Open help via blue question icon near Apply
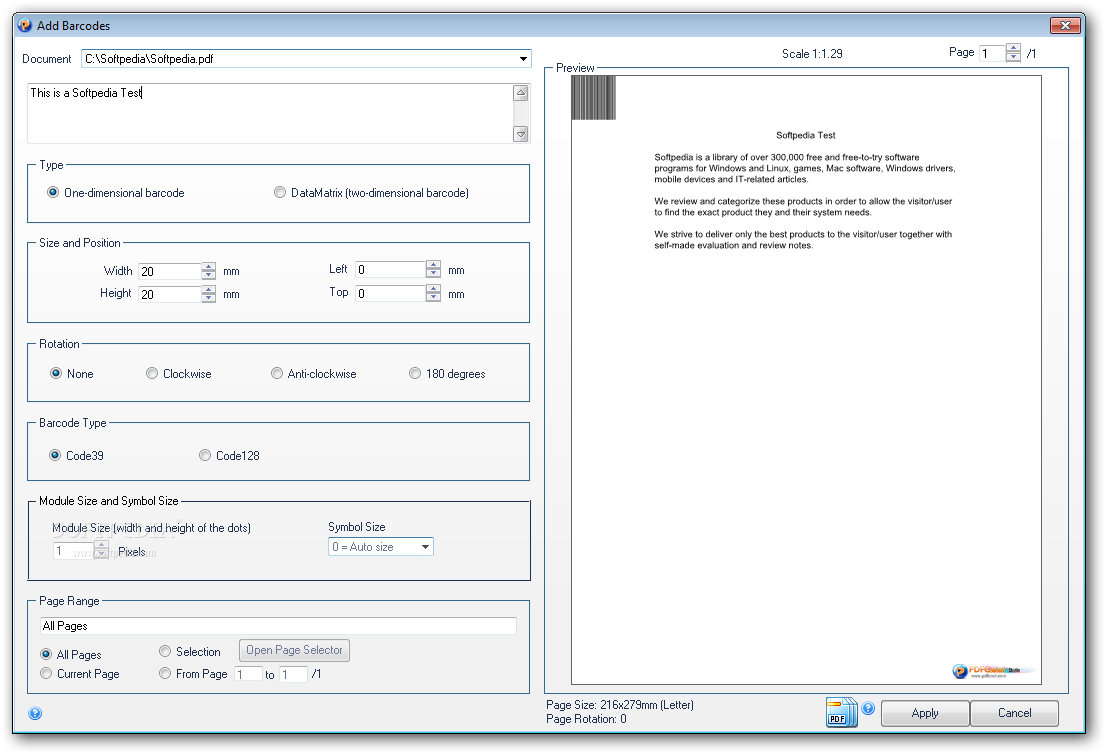This screenshot has height=754, width=1106. click(868, 708)
